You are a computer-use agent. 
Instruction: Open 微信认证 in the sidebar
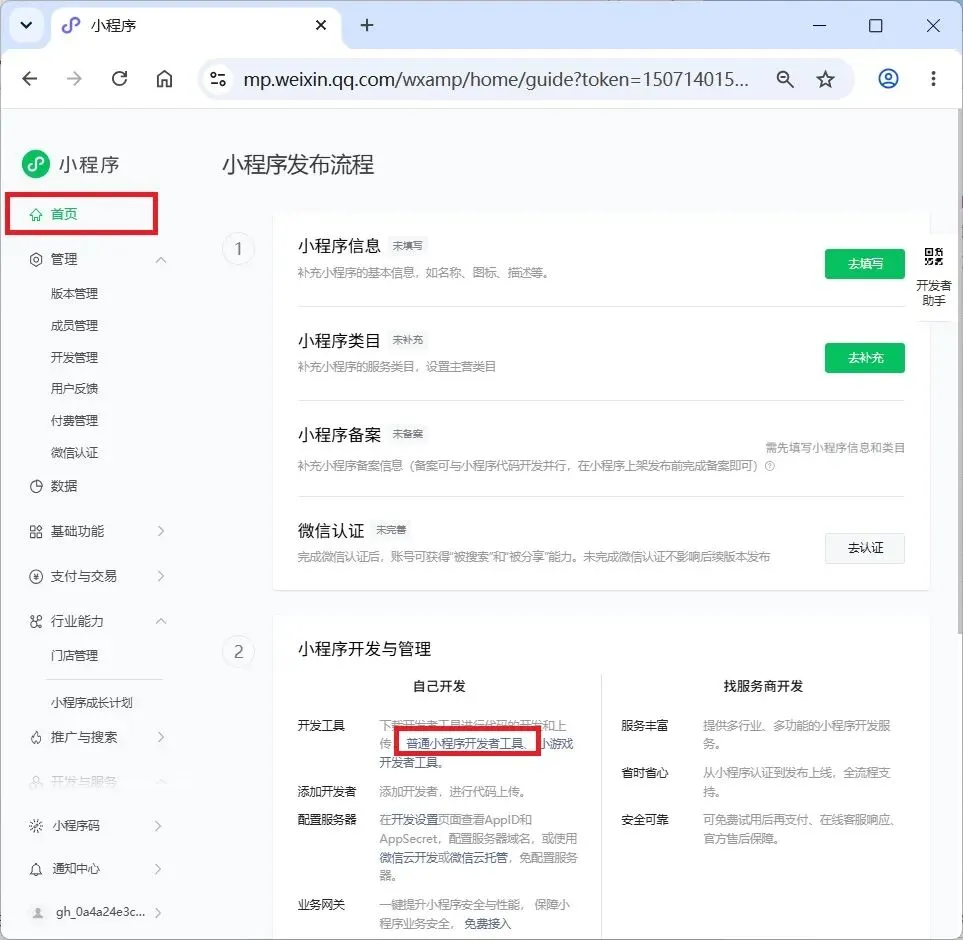(74, 453)
